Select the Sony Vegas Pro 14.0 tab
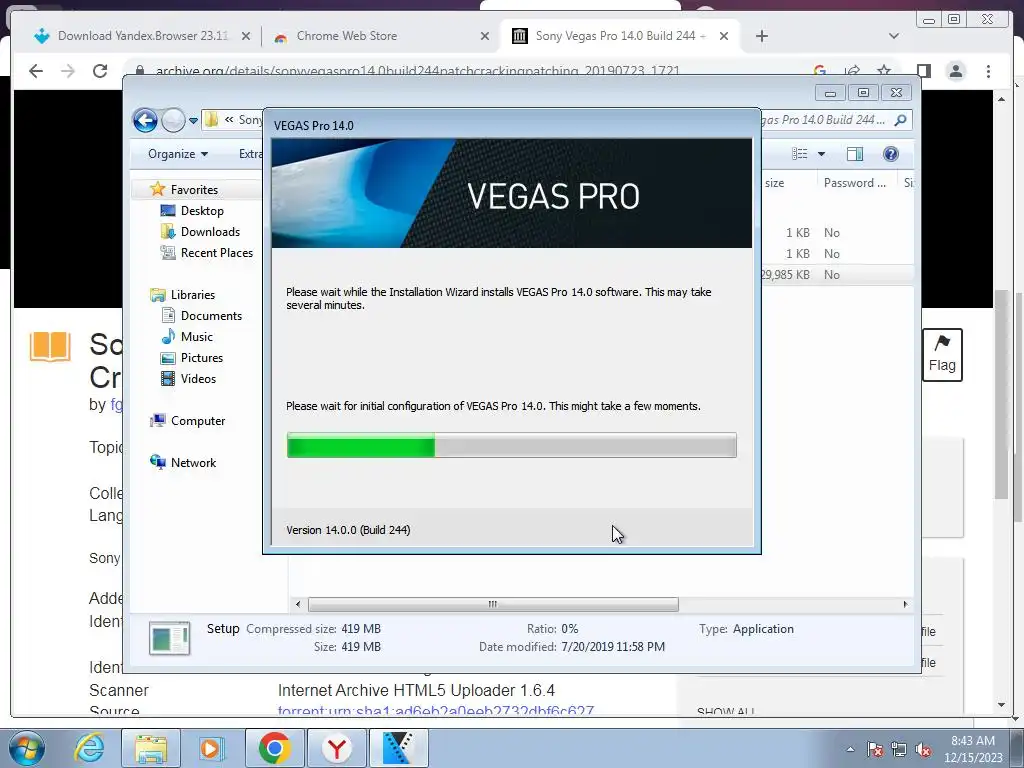This screenshot has width=1024, height=768. coord(620,36)
